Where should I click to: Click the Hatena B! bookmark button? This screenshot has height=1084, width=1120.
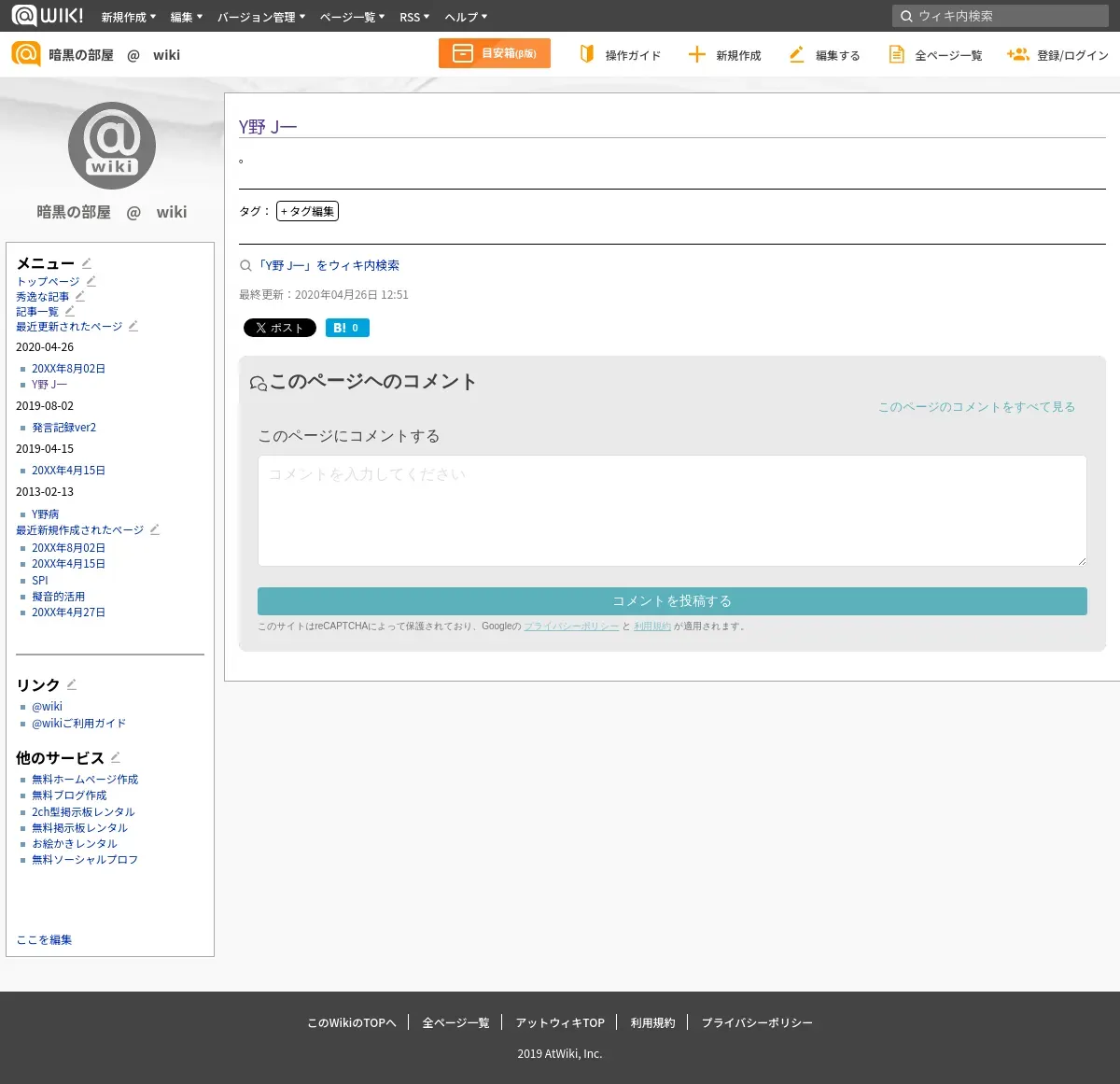pos(347,328)
